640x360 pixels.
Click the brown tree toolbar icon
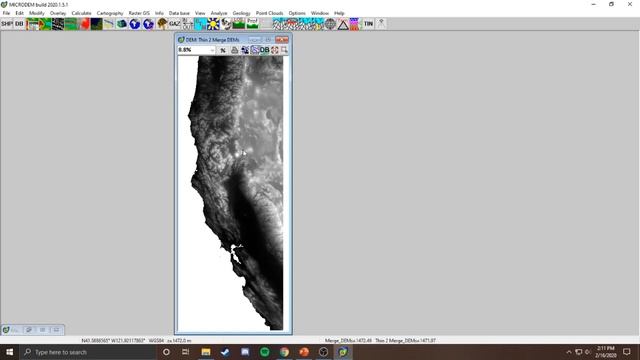162,24
